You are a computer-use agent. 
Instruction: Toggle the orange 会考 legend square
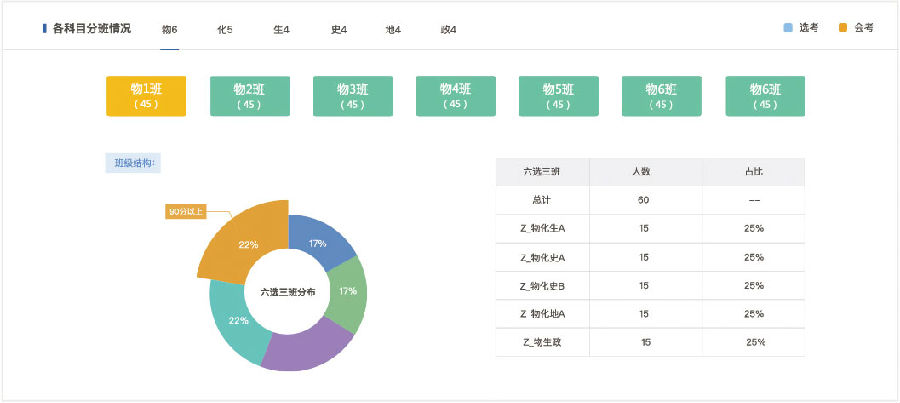coord(844,28)
